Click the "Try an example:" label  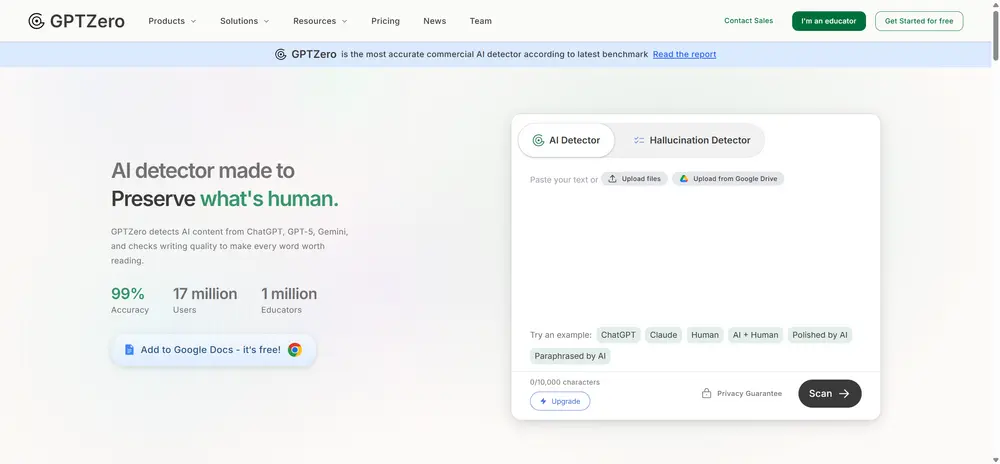tap(561, 335)
